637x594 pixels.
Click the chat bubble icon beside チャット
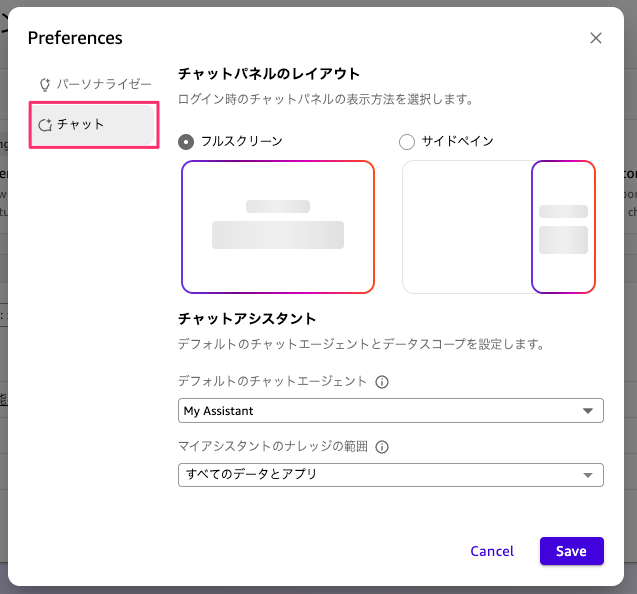[45, 125]
